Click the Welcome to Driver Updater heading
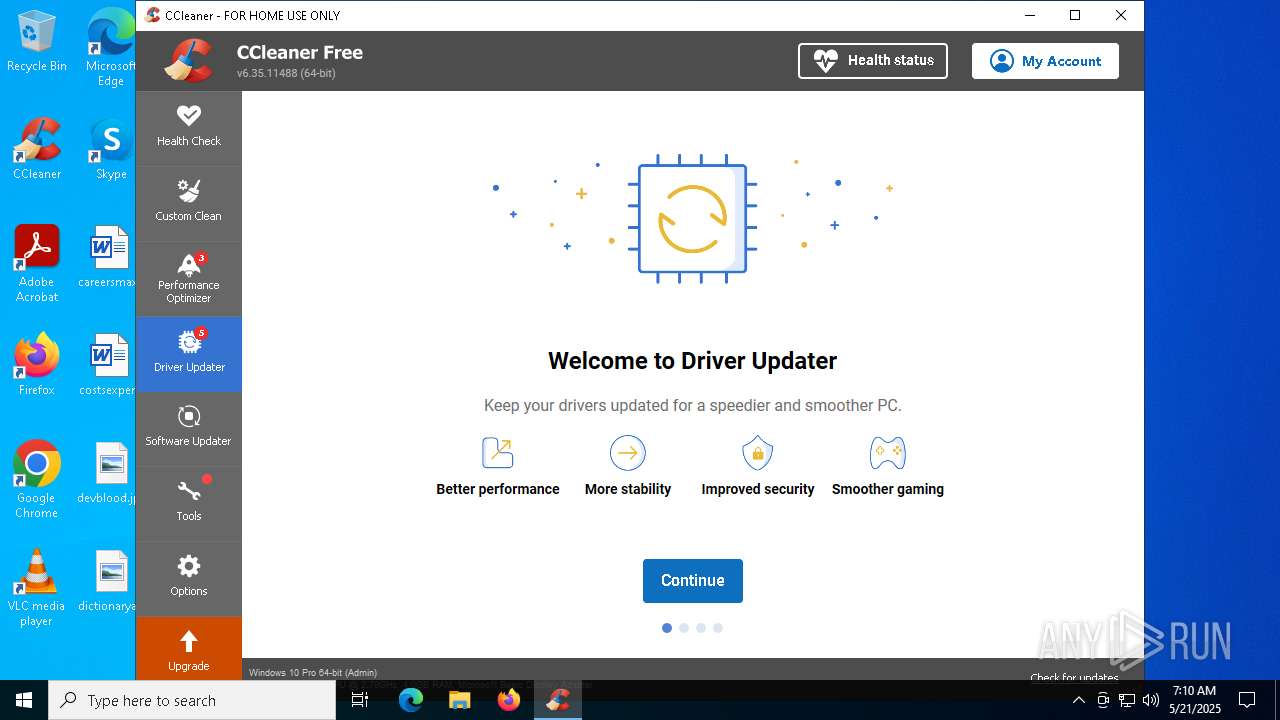 (692, 361)
